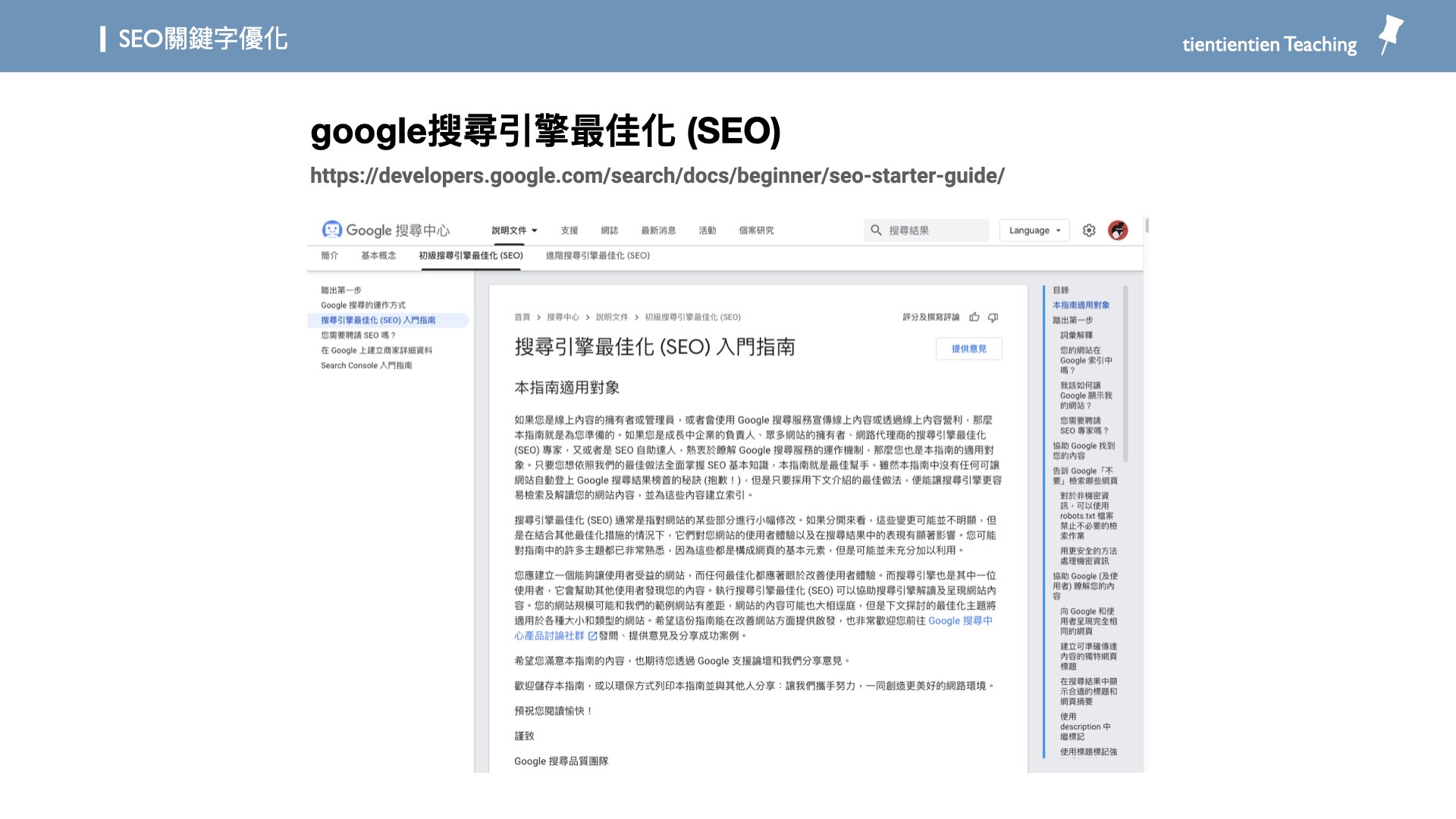Image resolution: width=1456 pixels, height=819 pixels.
Task: Click 首頁 in the breadcrumb trail
Action: tap(521, 317)
